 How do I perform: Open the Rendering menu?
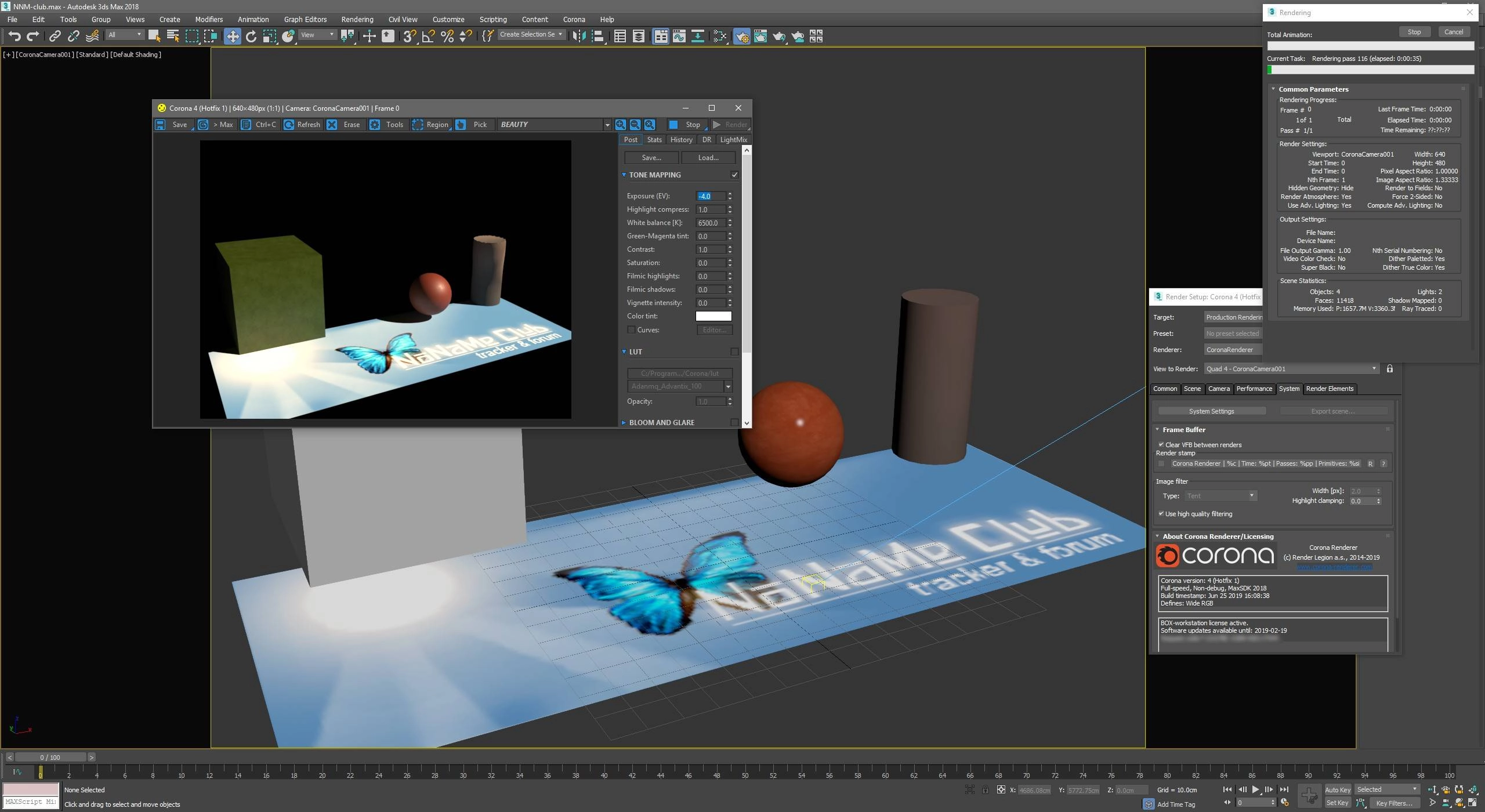click(x=357, y=19)
